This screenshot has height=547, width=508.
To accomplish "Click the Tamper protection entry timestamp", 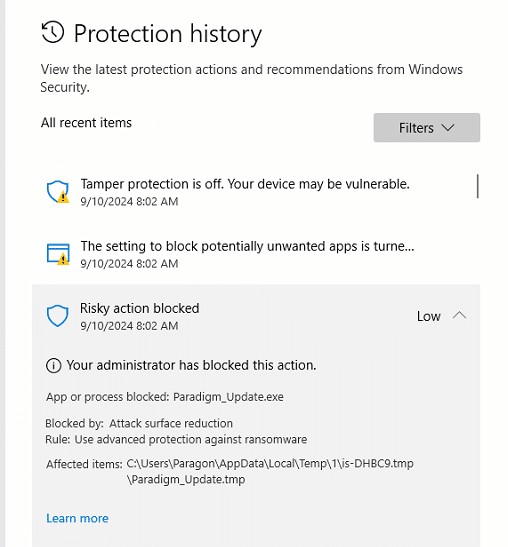I will [x=129, y=202].
